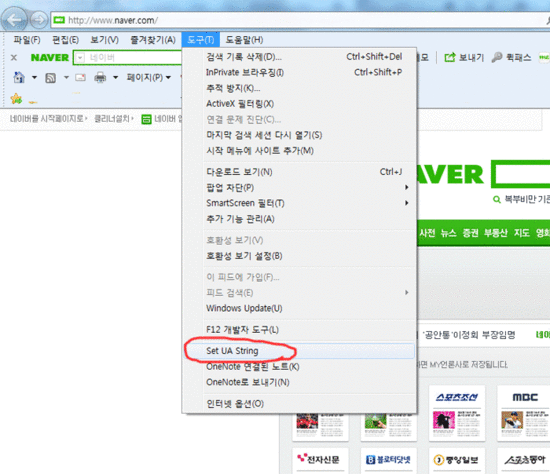Select 시작 메뉴에 사이트 추가(M)
The width and height of the screenshot is (550, 474).
[299, 151]
